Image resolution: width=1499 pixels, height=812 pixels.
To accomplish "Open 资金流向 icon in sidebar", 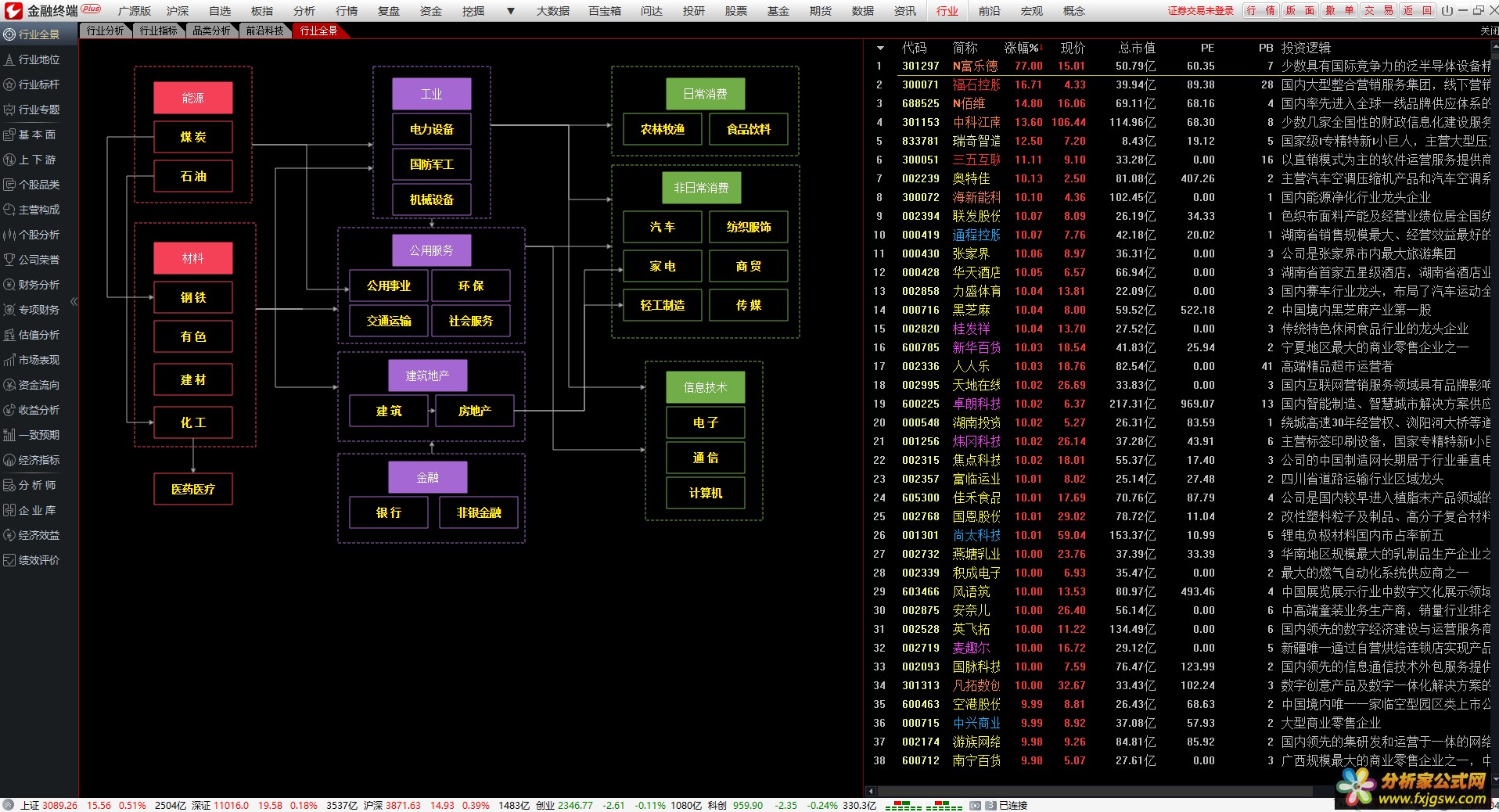I will pyautogui.click(x=9, y=385).
